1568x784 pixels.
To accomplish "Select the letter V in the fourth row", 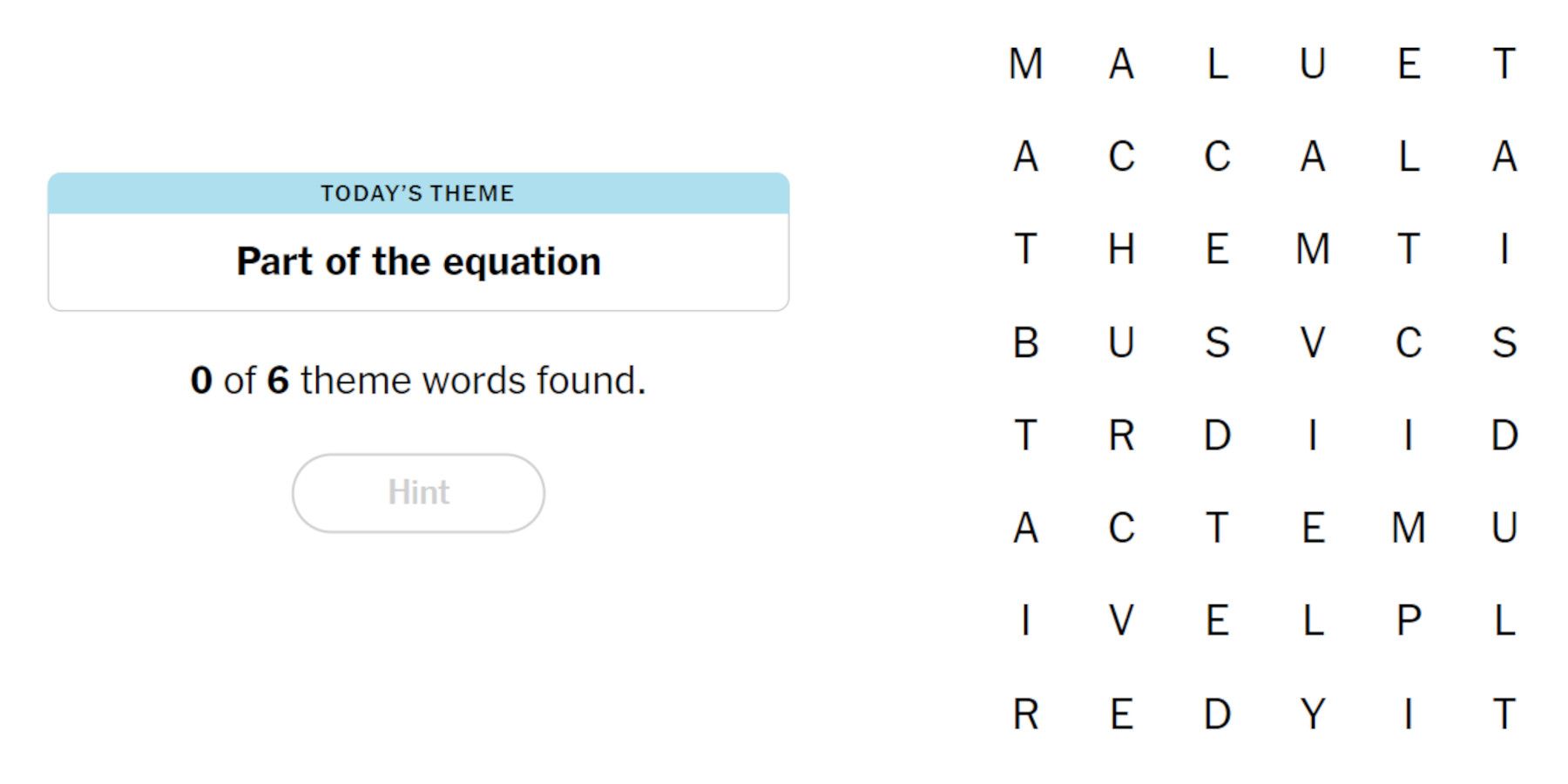I will [1314, 344].
